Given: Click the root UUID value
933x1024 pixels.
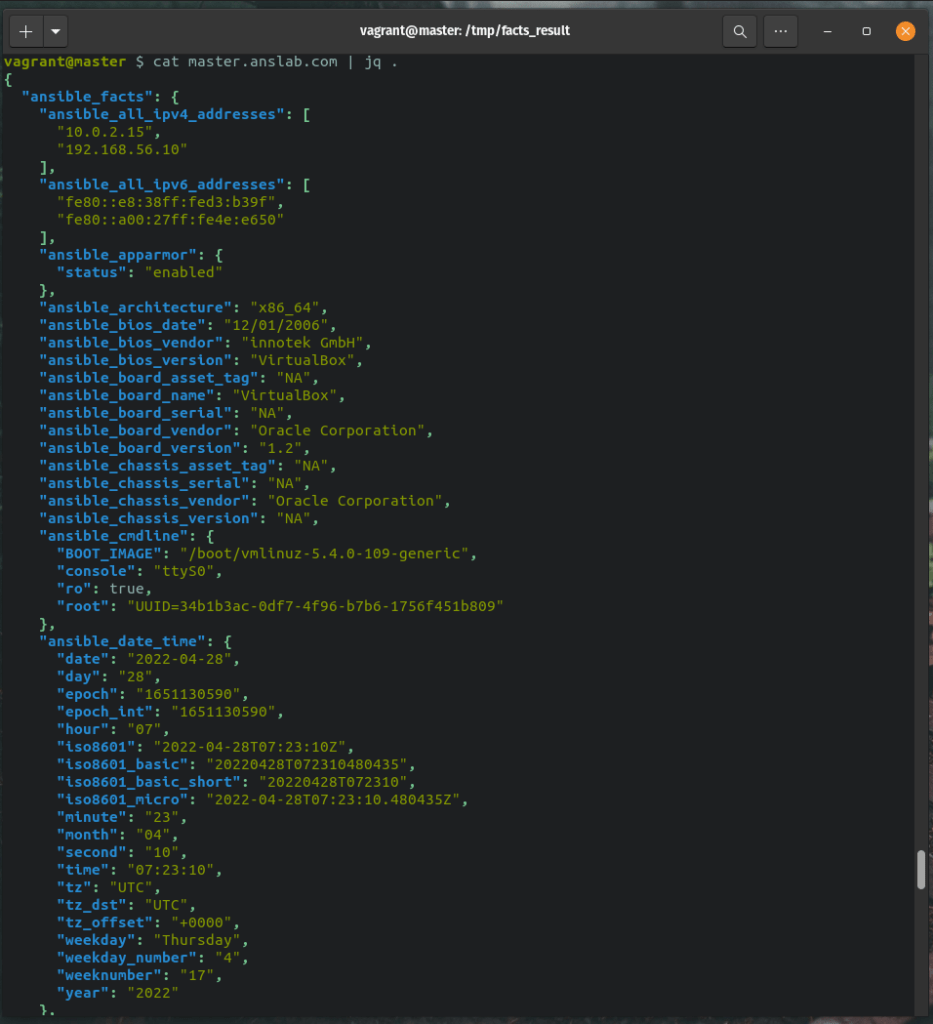Looking at the screenshot, I should tap(315, 607).
